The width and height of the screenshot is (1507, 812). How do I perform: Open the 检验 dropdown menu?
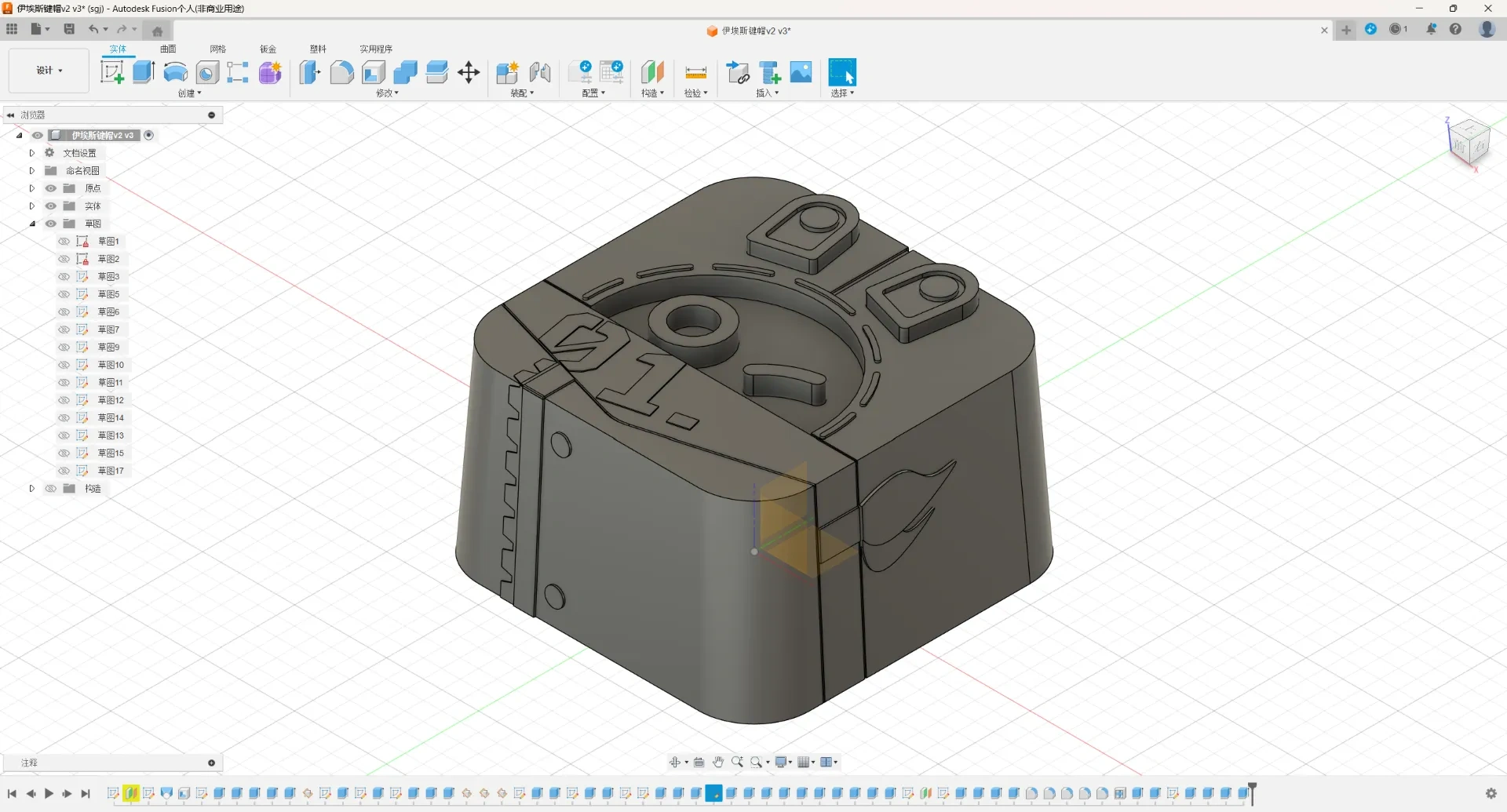pos(695,93)
